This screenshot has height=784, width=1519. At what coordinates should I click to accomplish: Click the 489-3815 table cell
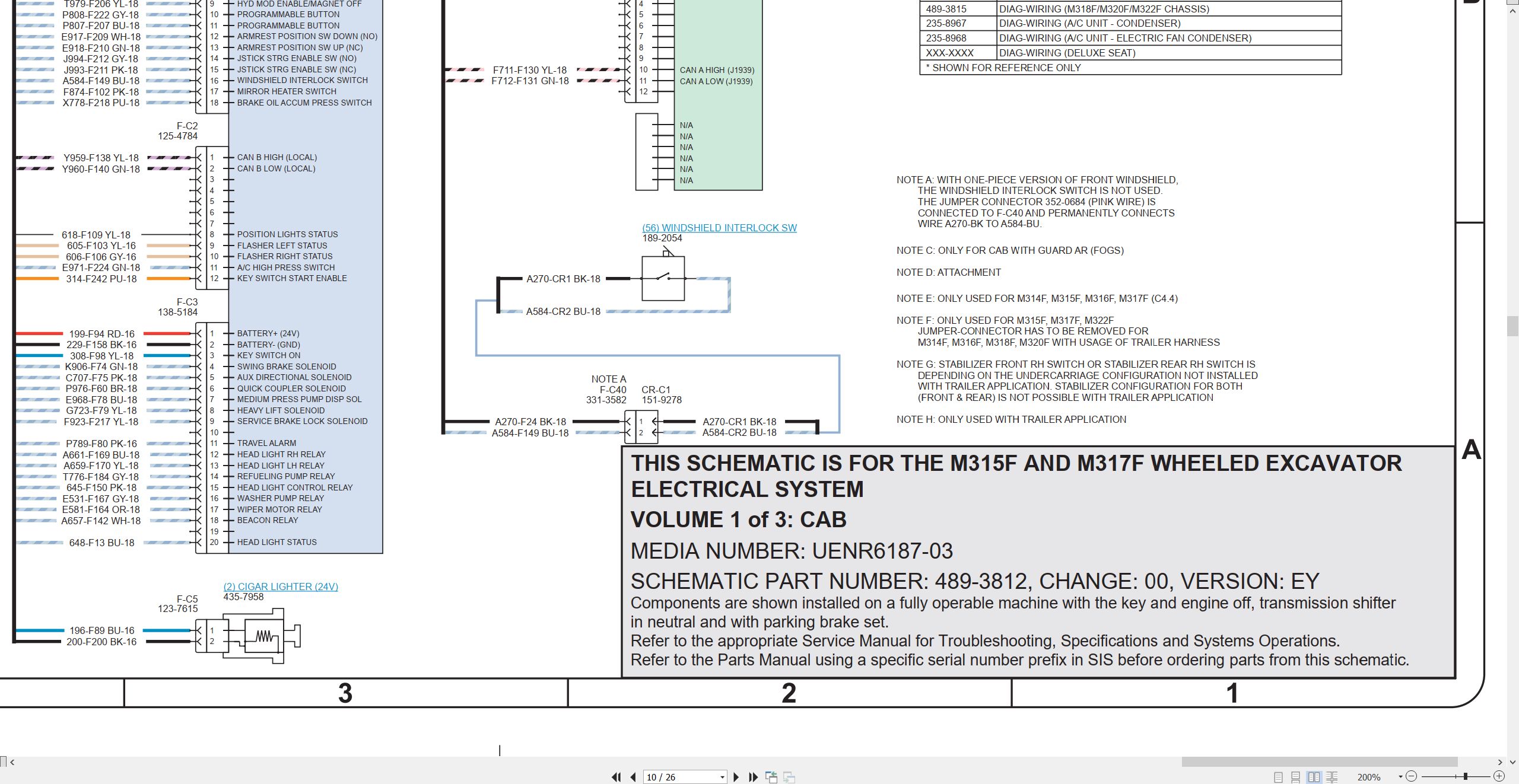(x=958, y=9)
